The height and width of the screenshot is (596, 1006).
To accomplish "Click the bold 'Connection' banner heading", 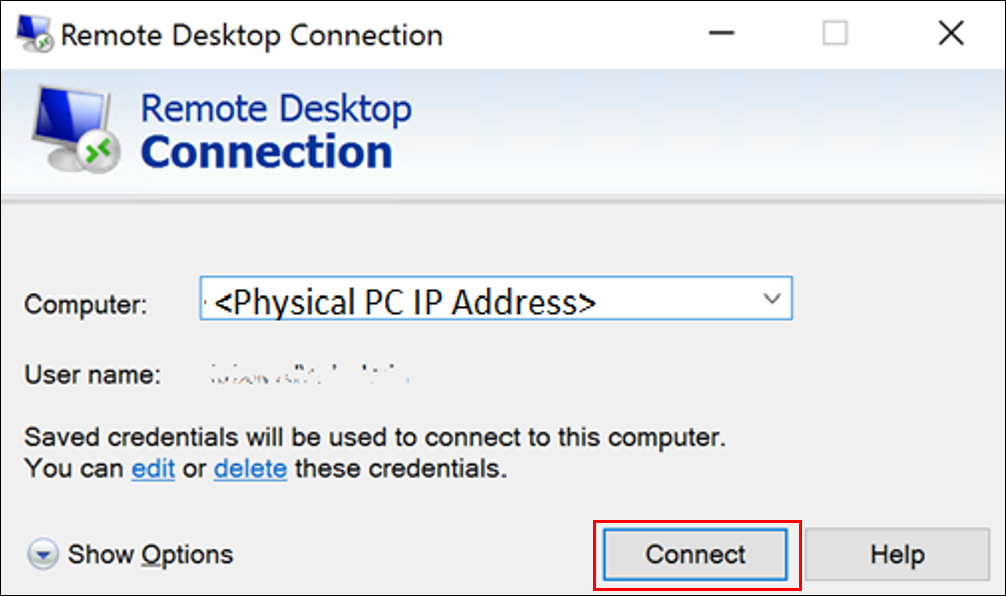I will tap(266, 153).
